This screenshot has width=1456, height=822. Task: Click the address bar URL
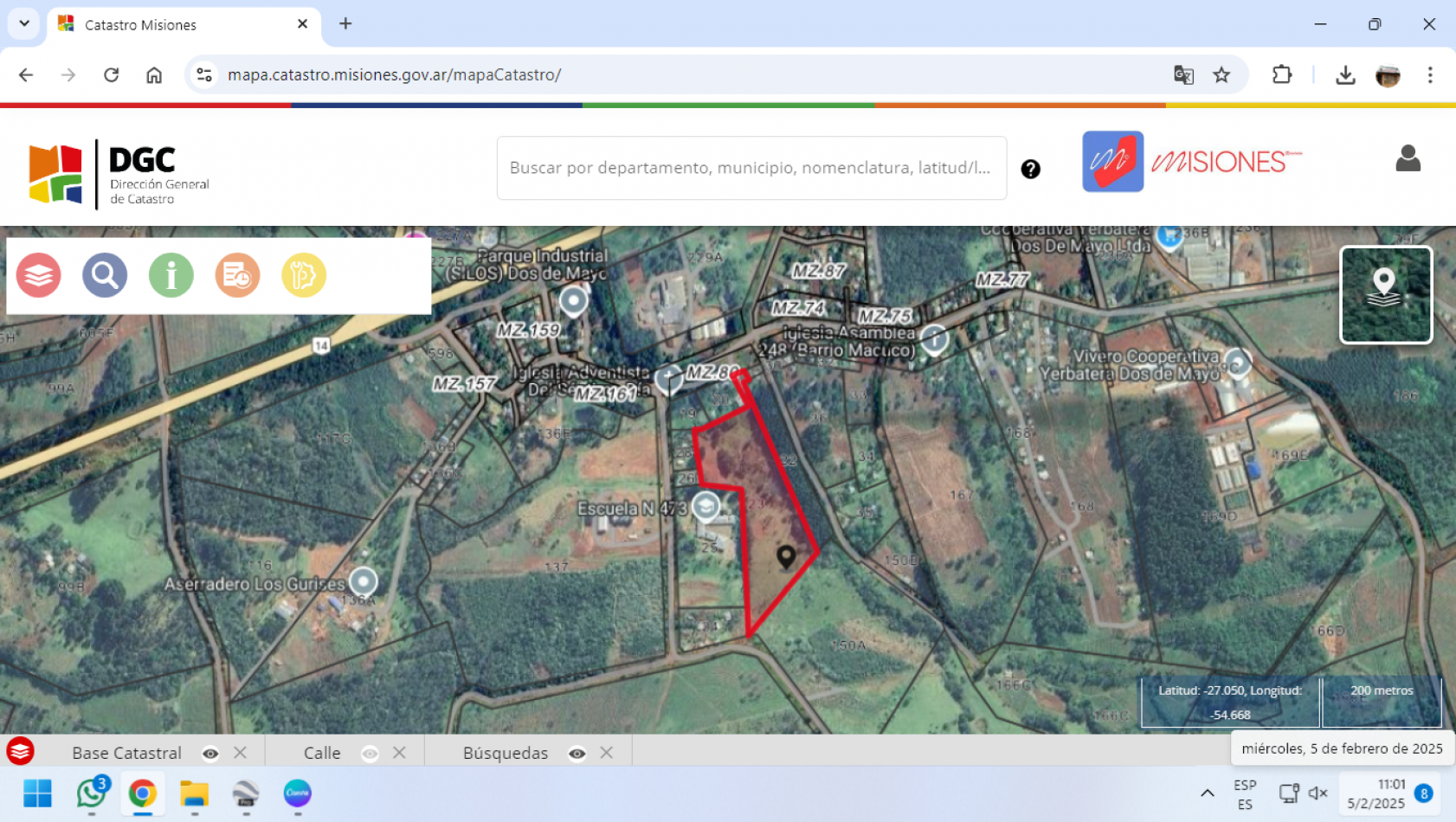pos(394,75)
